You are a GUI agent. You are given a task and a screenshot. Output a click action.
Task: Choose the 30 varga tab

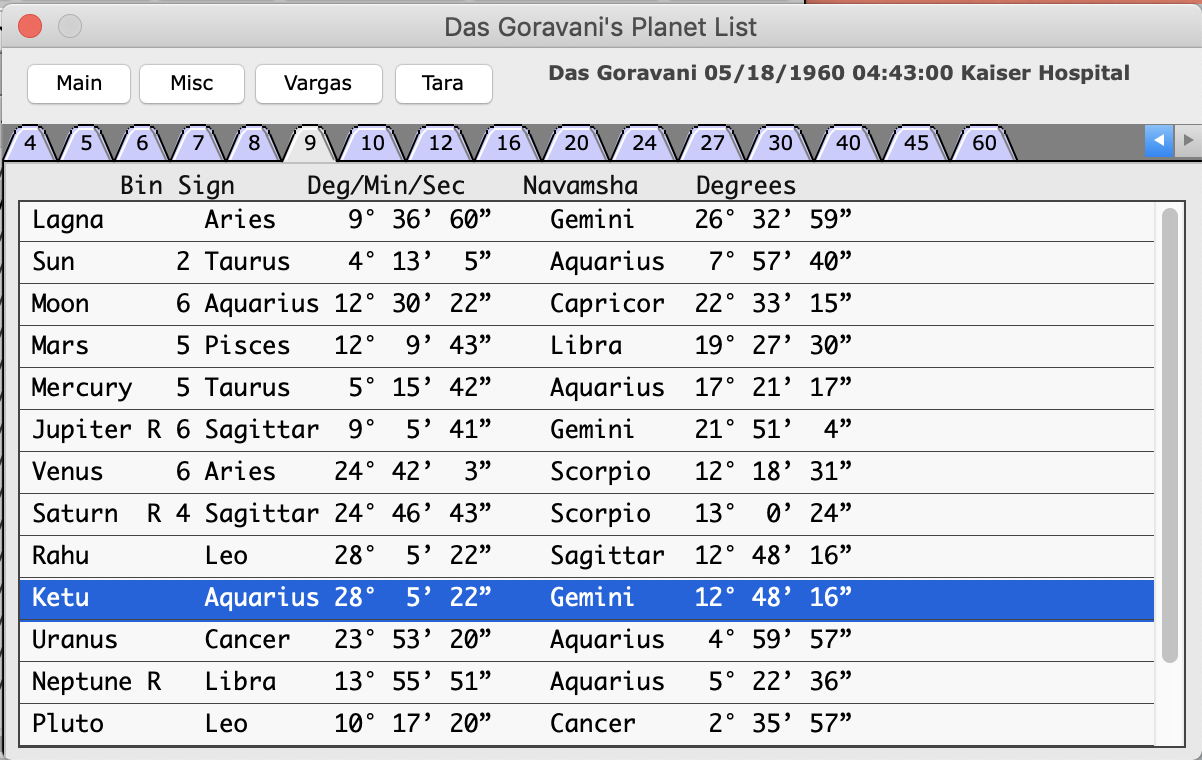(780, 143)
